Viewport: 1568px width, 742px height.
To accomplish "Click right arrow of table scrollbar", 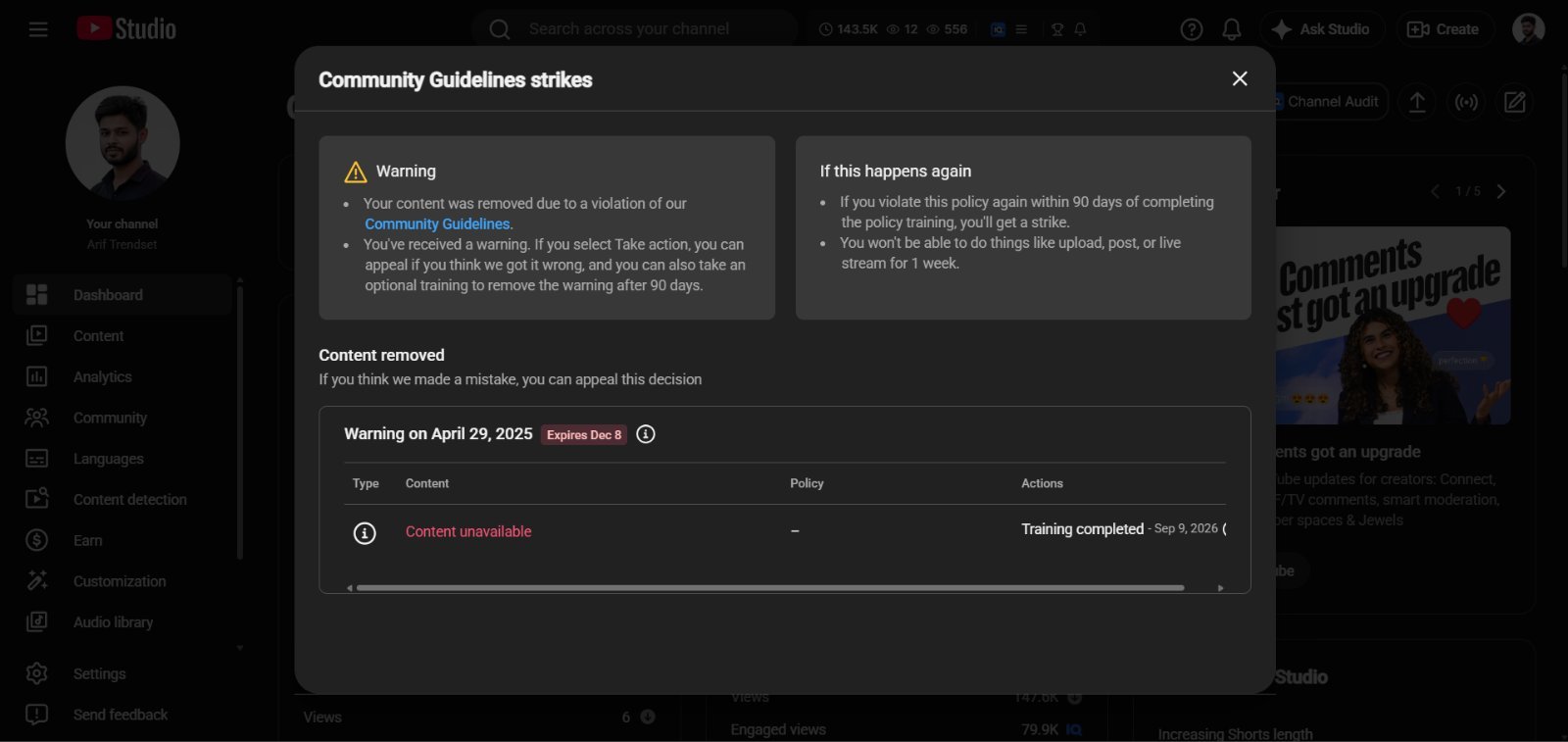I will pyautogui.click(x=1220, y=588).
